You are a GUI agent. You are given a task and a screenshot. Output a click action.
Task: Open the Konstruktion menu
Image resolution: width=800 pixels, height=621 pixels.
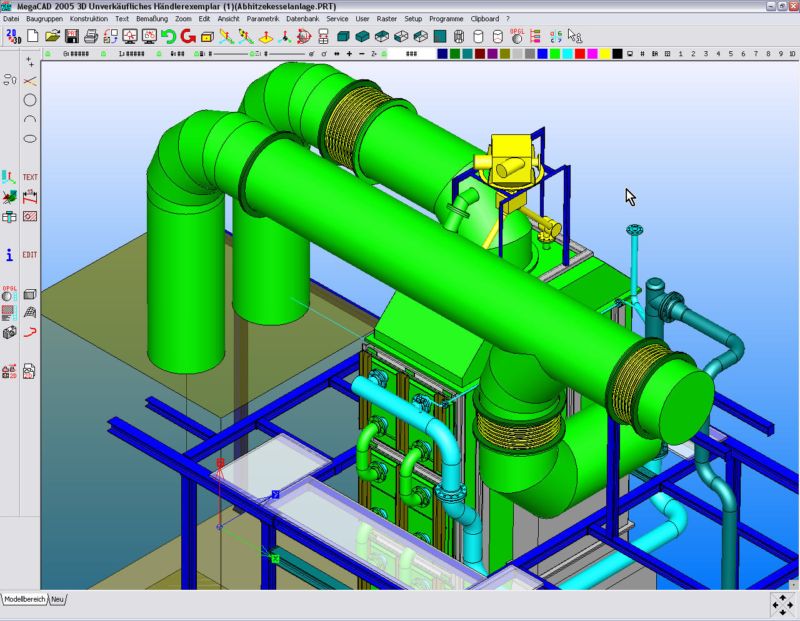pos(89,18)
